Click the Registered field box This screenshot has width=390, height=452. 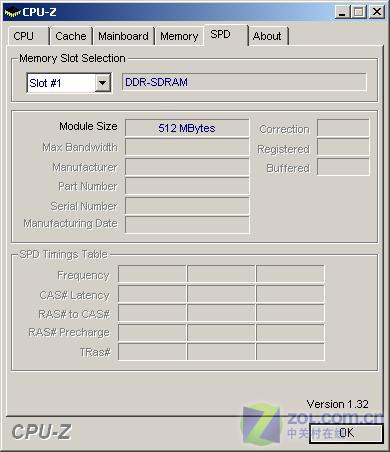click(x=343, y=147)
